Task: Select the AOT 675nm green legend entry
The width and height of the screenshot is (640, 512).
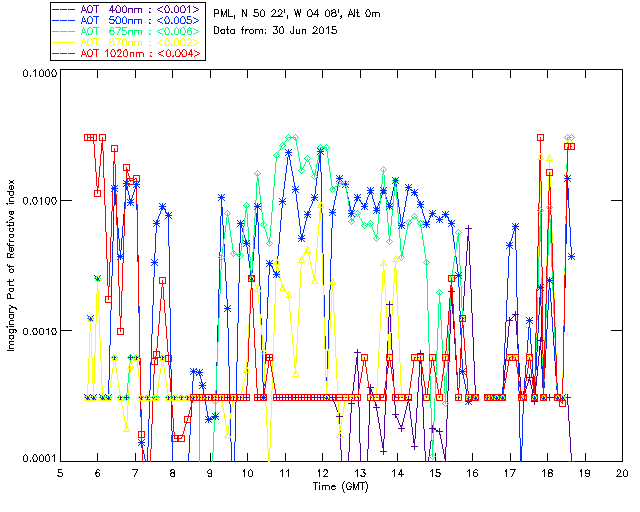Action: [x=127, y=31]
